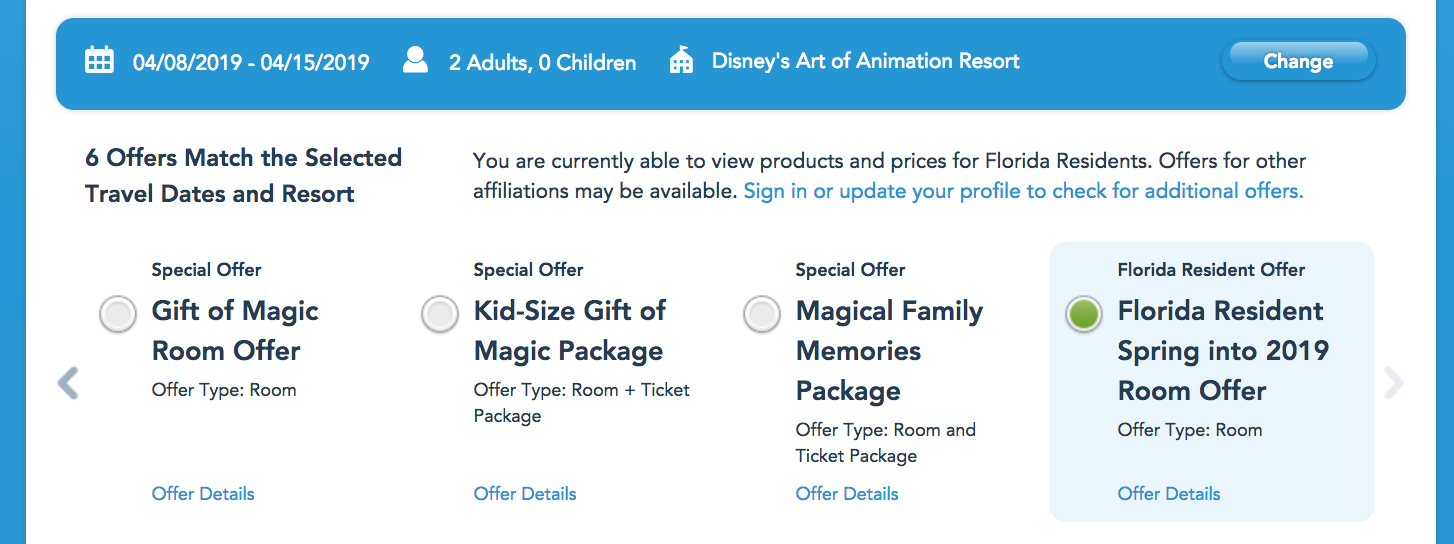The image size is (1454, 544).
Task: Click the calendar icon beside travel dates
Action: 99,61
